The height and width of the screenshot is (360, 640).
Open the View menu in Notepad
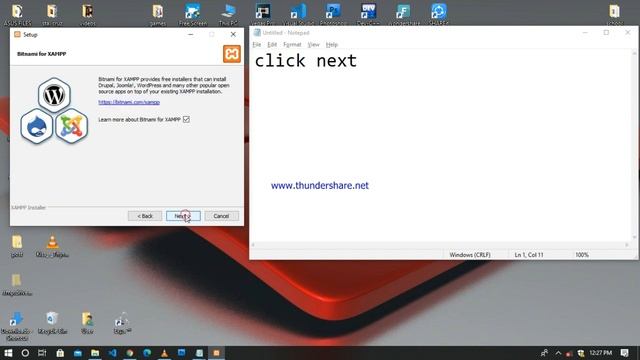(x=313, y=44)
